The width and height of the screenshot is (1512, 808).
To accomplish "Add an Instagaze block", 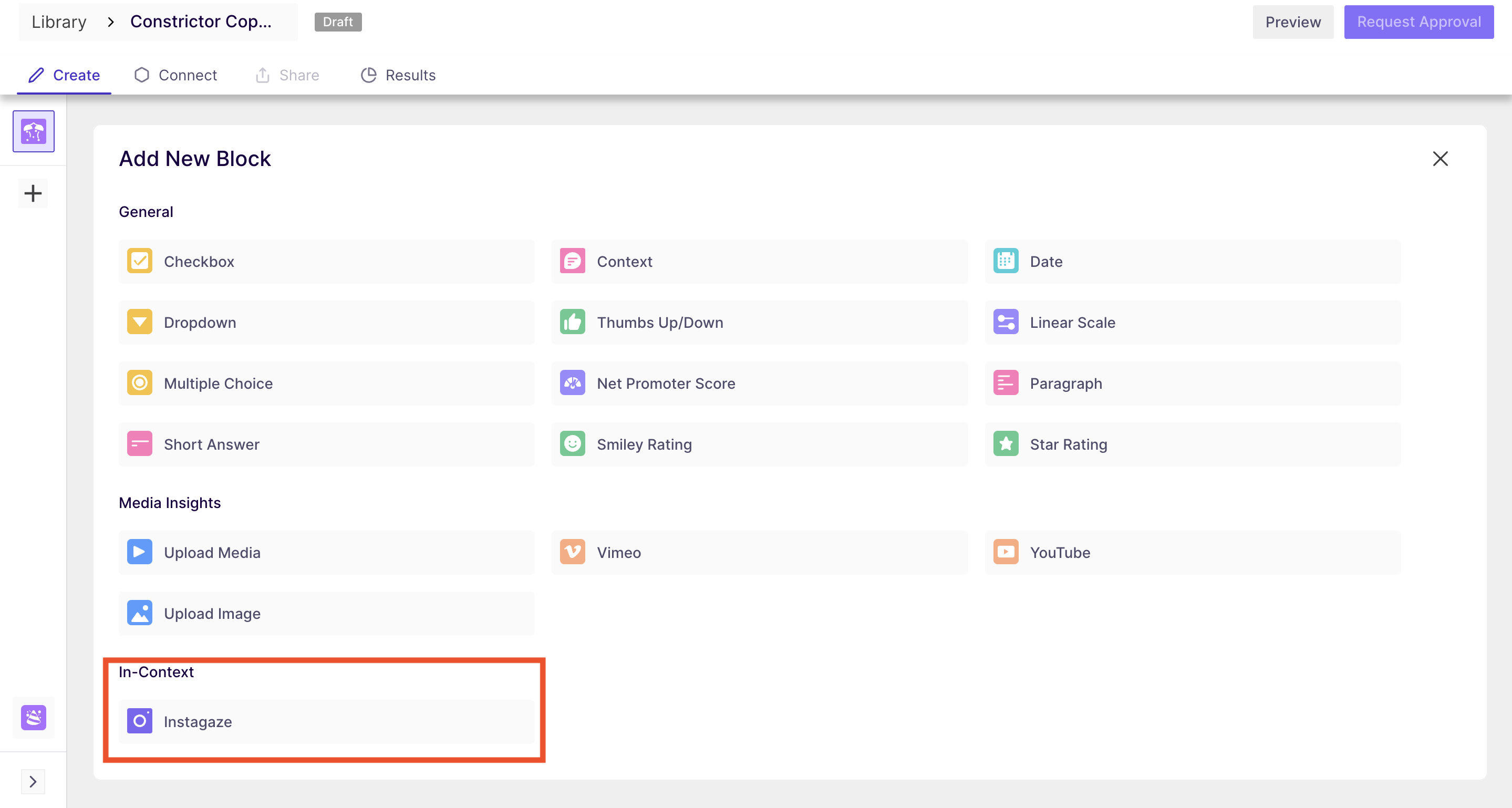I will pos(326,722).
